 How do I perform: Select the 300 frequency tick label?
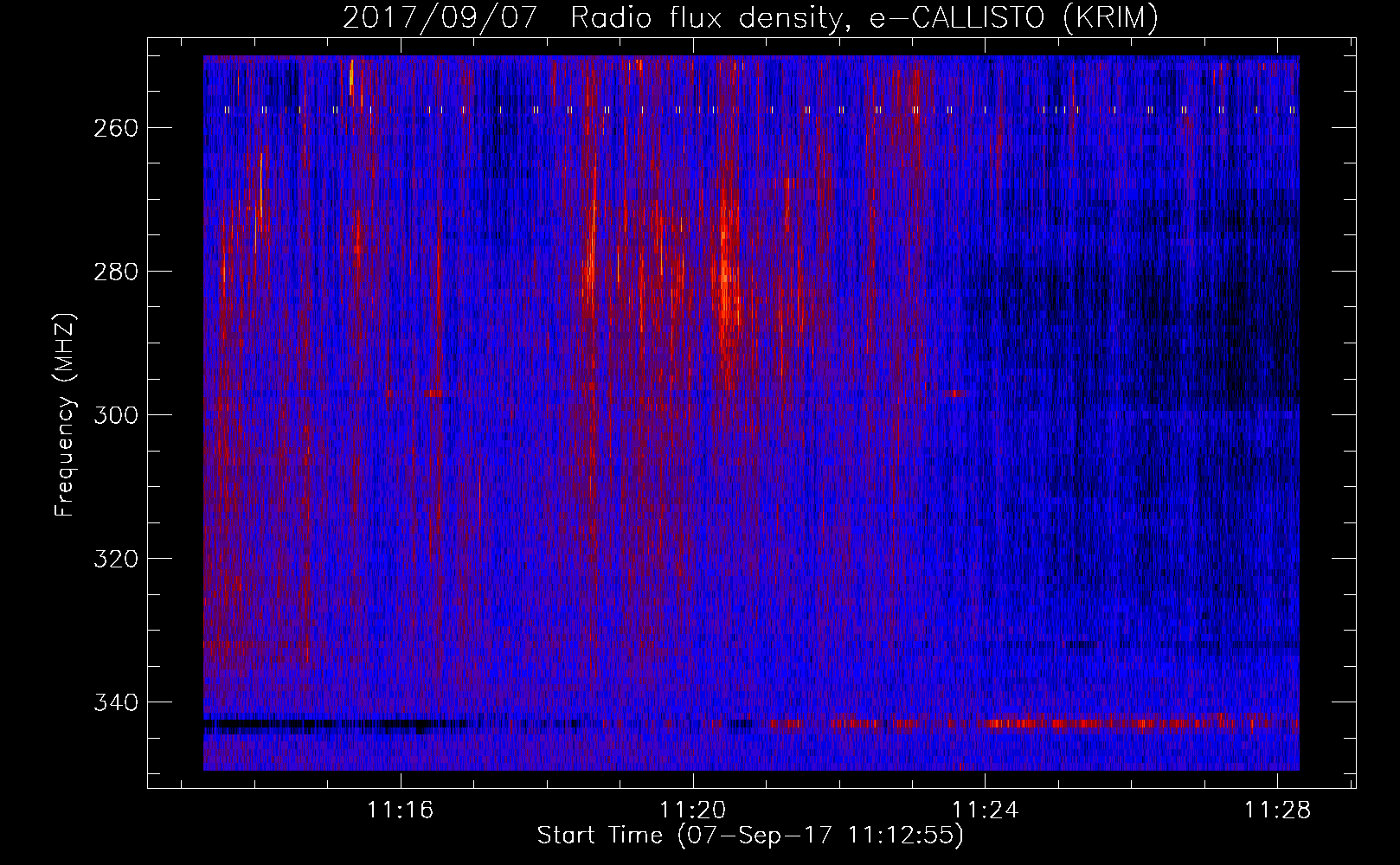point(116,415)
